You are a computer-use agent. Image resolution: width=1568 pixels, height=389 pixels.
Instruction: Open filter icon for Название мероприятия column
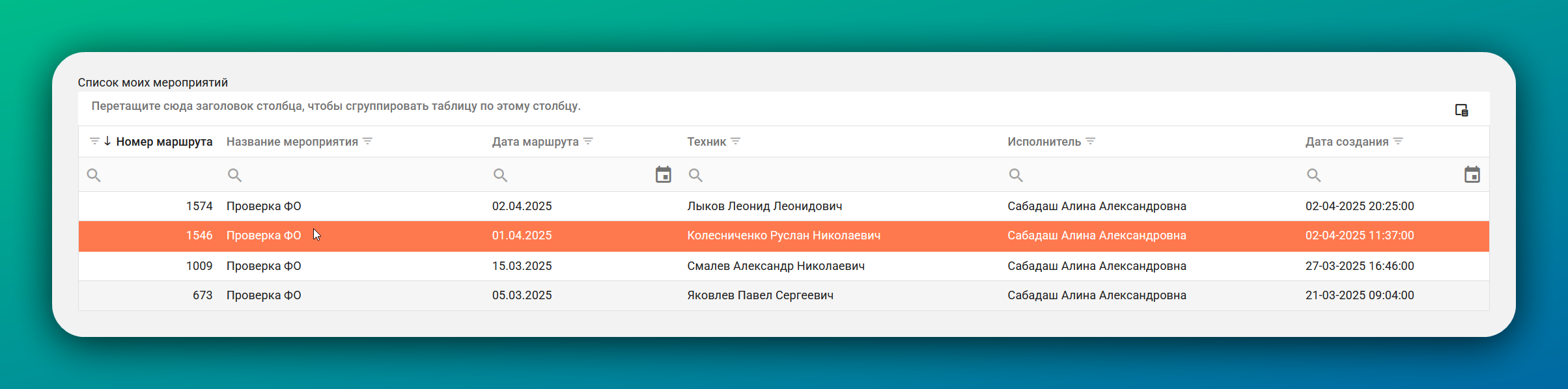pyautogui.click(x=367, y=141)
